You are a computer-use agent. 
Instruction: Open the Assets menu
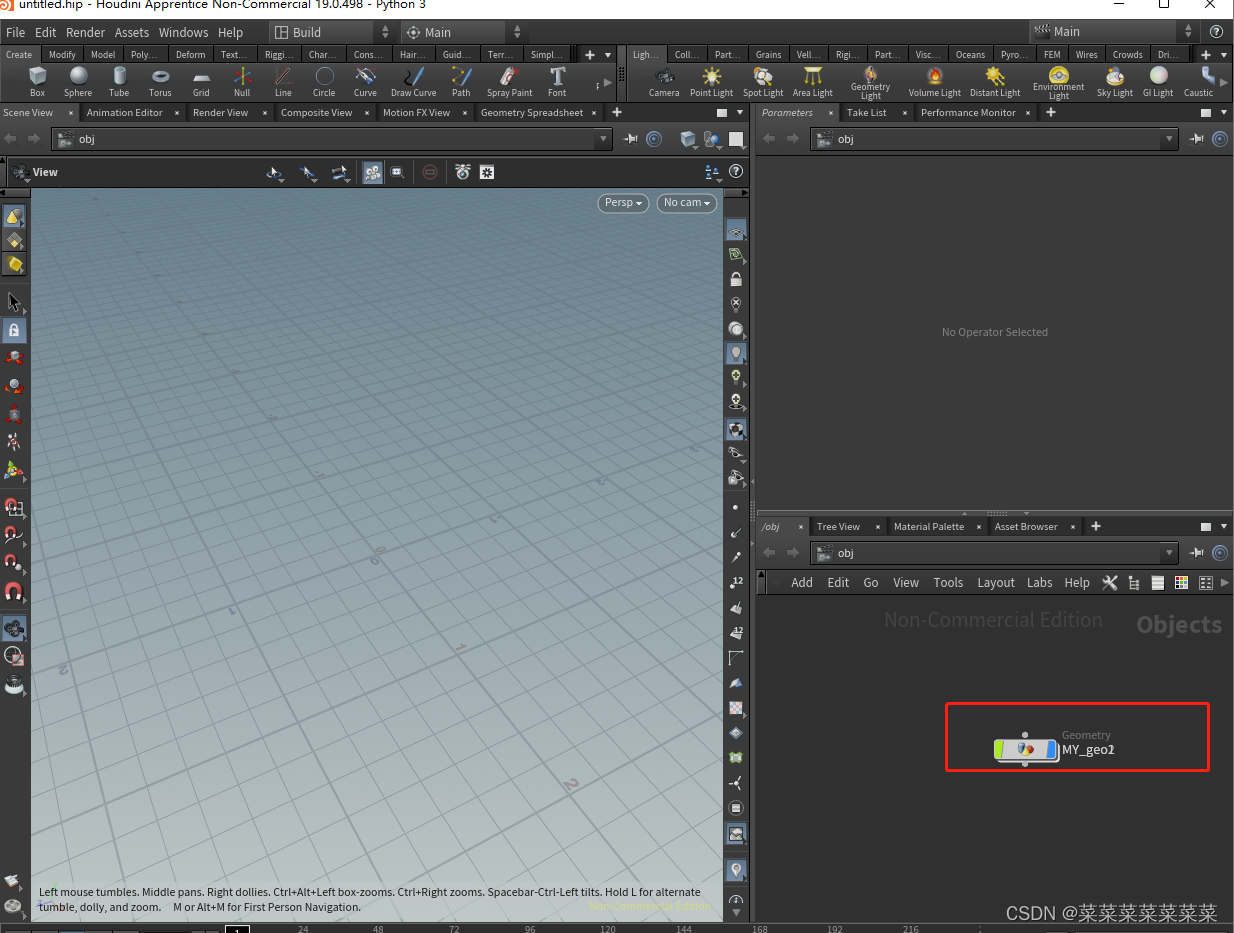131,32
